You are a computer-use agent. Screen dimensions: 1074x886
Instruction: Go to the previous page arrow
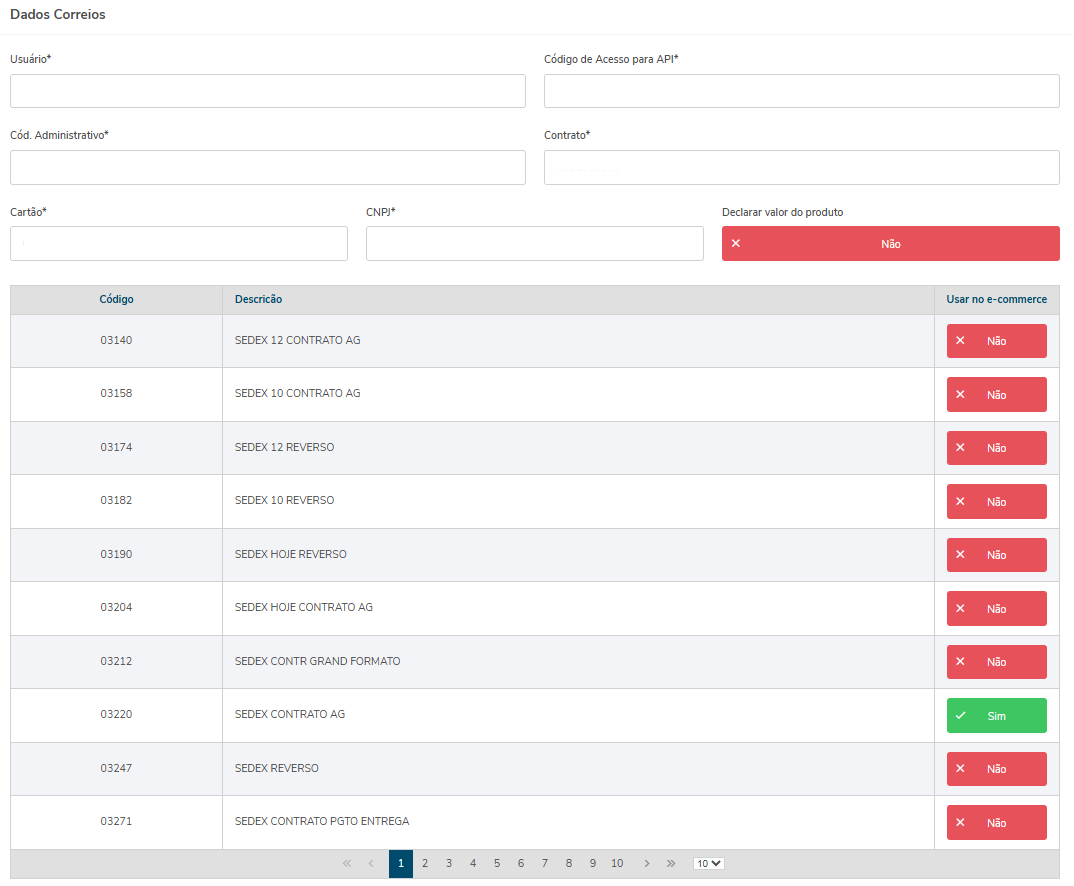click(371, 864)
